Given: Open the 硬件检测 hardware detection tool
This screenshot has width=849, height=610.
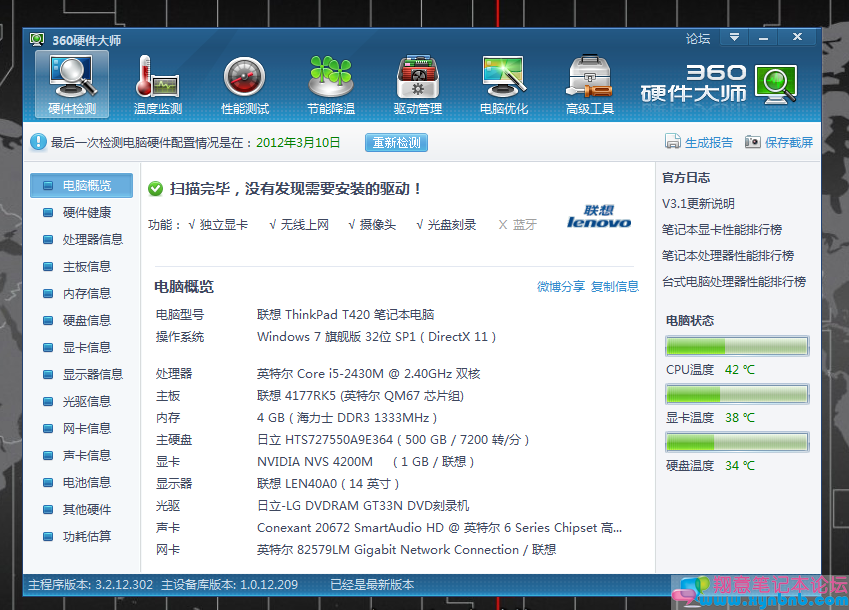Looking at the screenshot, I should click(x=72, y=84).
